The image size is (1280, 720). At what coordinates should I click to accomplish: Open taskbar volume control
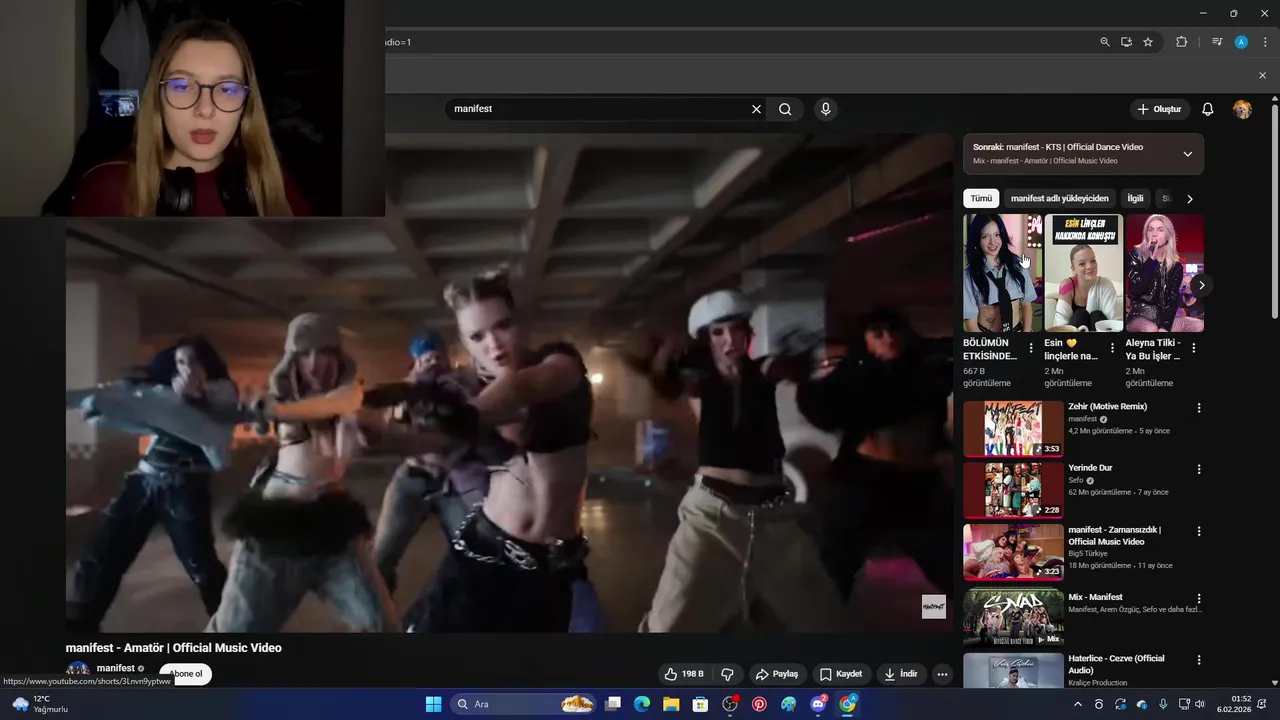(x=1199, y=704)
